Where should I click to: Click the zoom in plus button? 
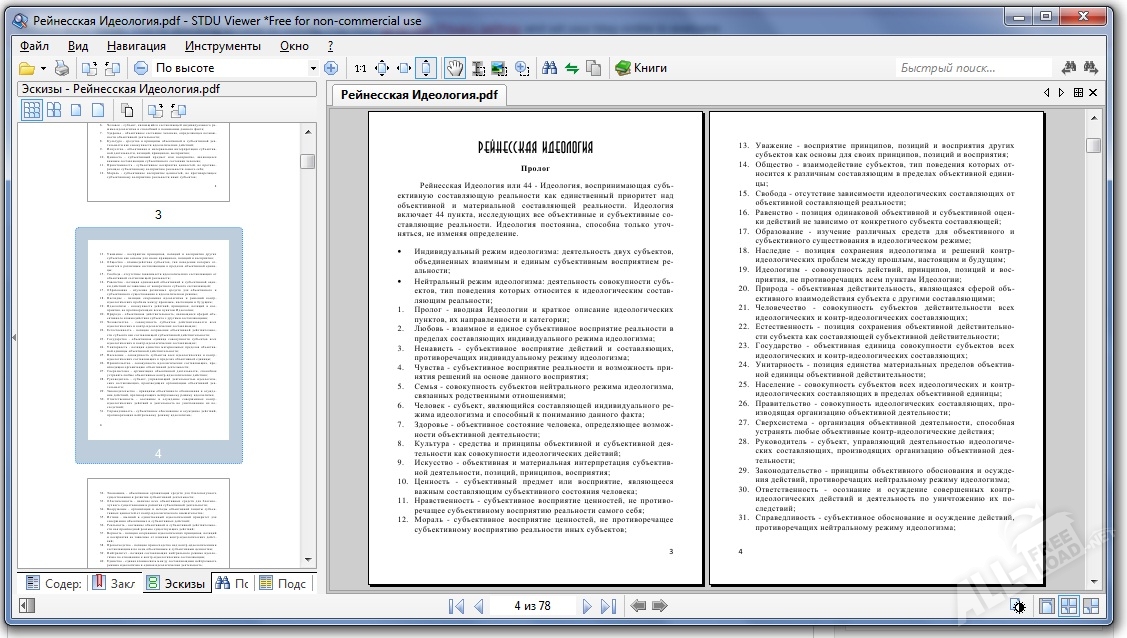coord(331,68)
